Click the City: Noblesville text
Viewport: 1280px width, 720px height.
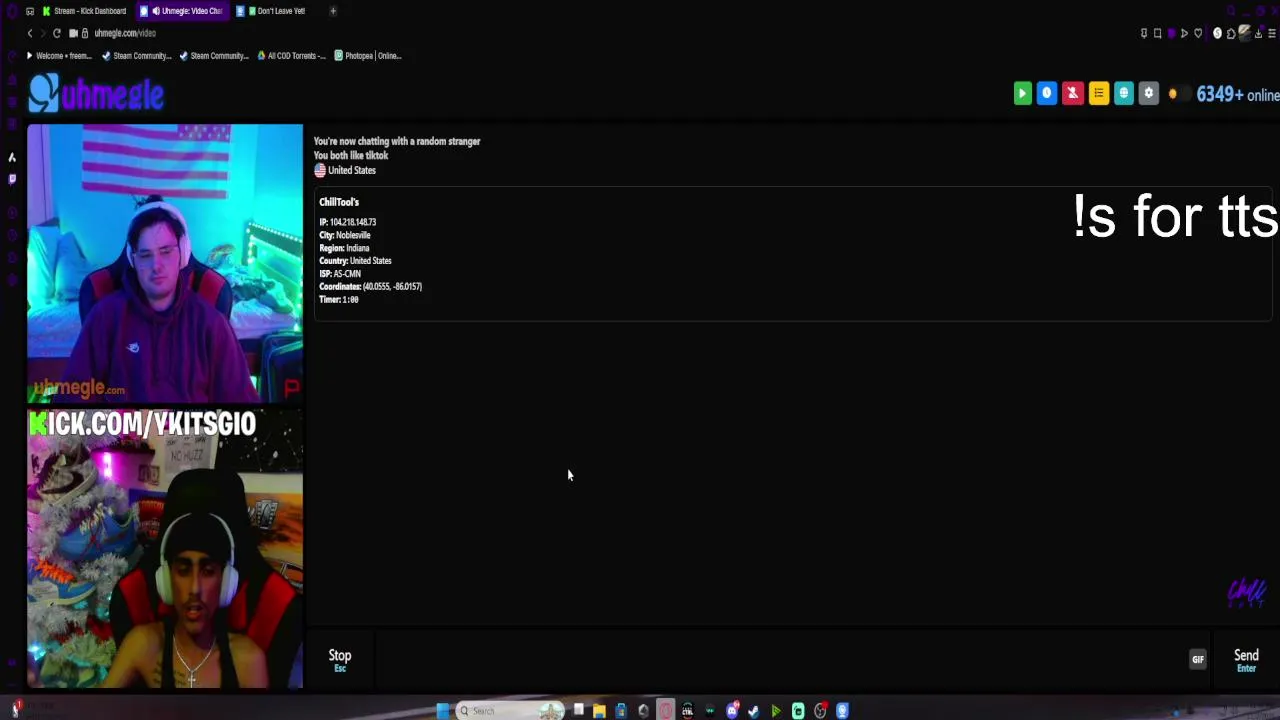click(x=345, y=235)
